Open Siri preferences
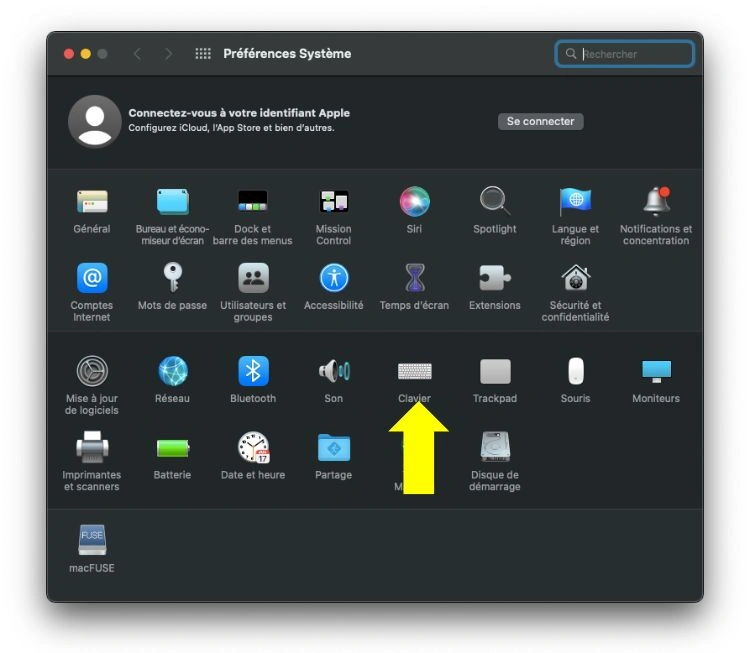The width and height of the screenshot is (750, 653). 414,201
